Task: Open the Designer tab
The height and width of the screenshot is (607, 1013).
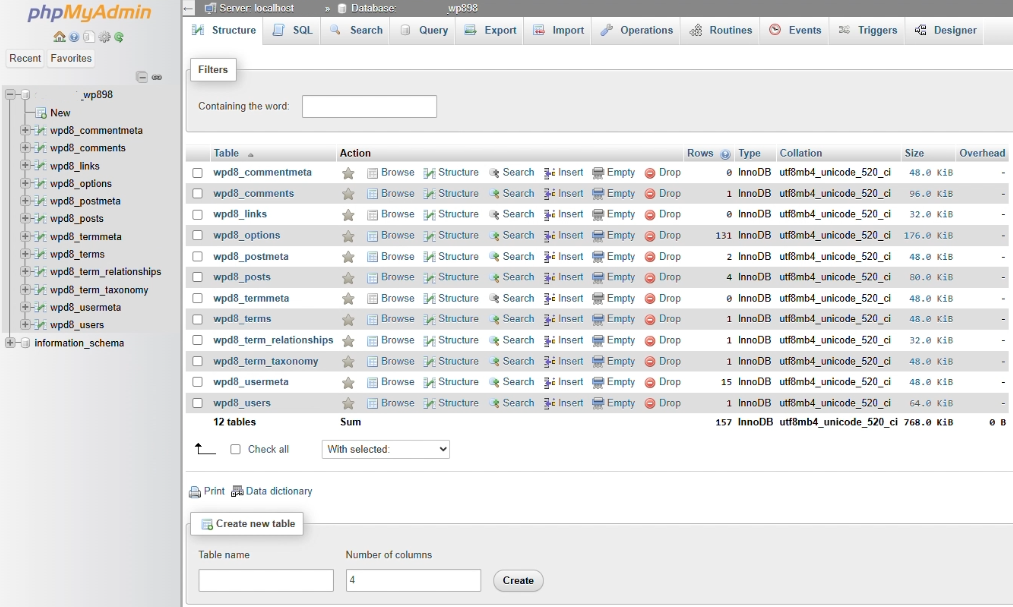Action: point(948,30)
